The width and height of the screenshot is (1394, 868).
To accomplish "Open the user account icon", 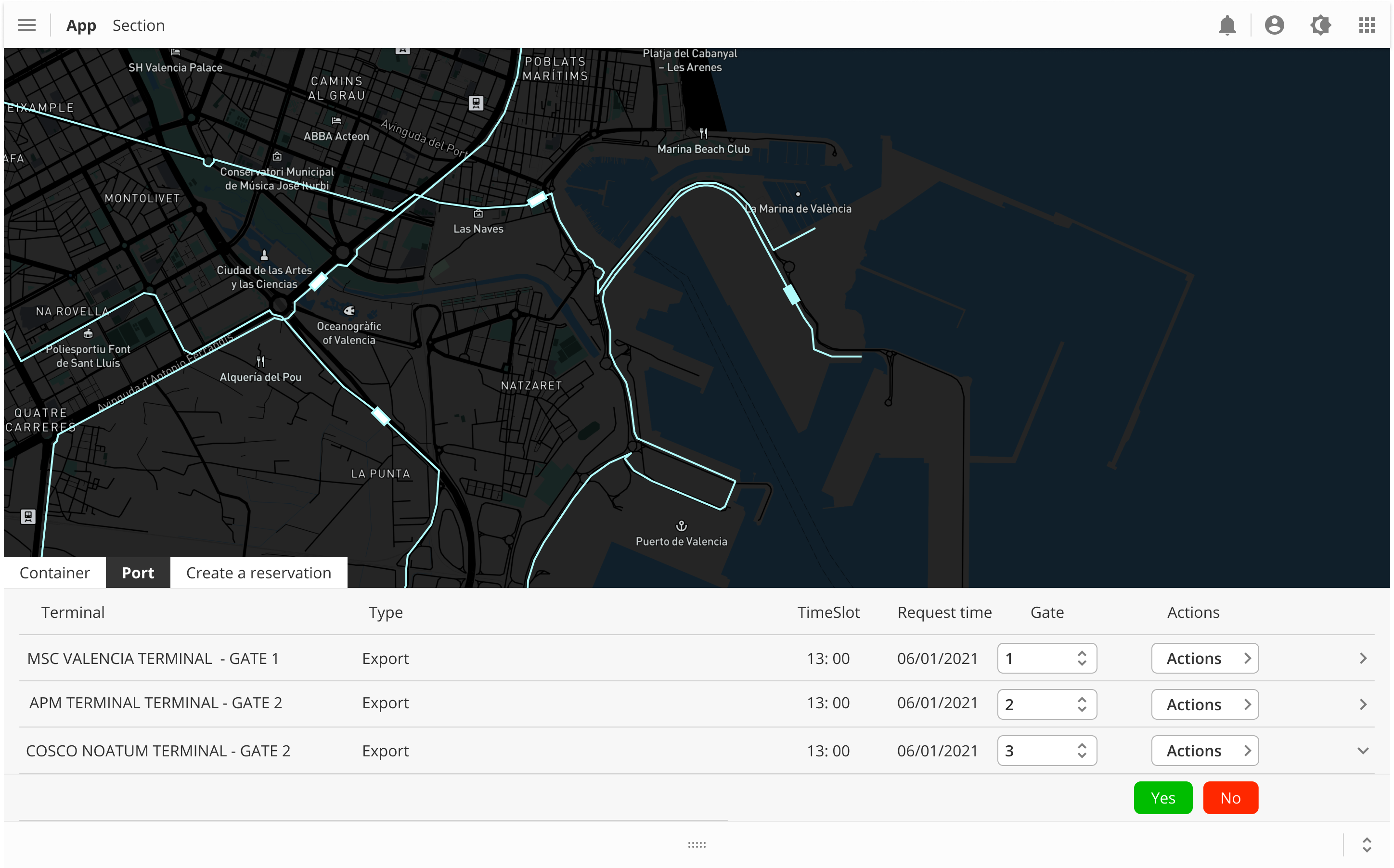I will (1274, 25).
